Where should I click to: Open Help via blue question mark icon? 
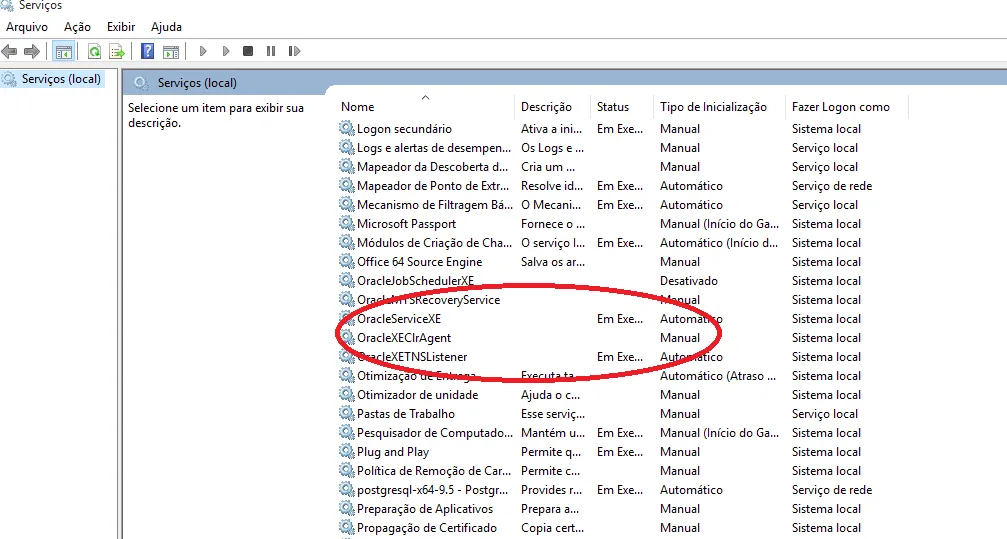[147, 51]
